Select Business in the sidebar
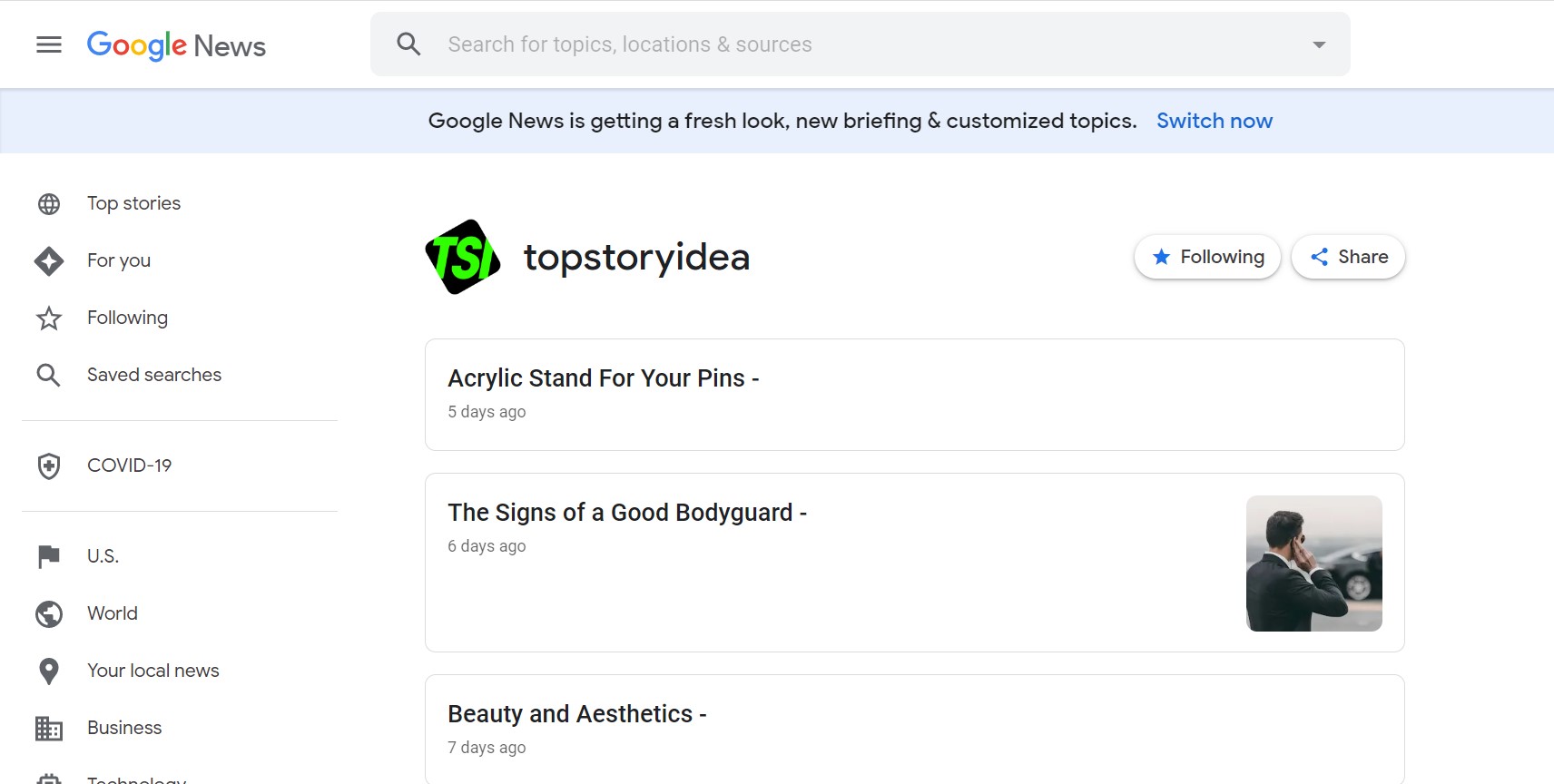Image resolution: width=1554 pixels, height=784 pixels. tap(123, 728)
